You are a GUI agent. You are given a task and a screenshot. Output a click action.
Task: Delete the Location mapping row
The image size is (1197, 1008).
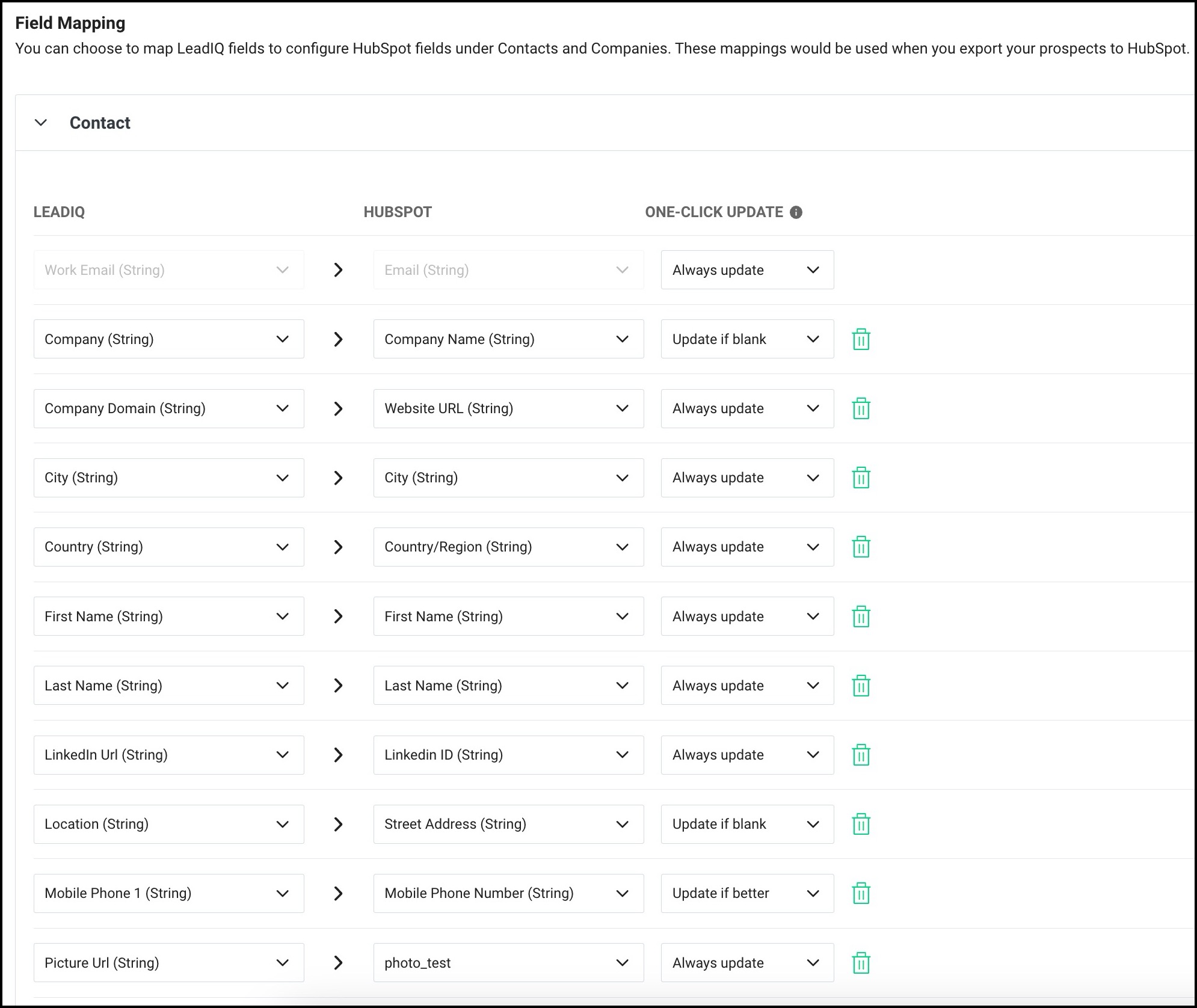tap(861, 824)
